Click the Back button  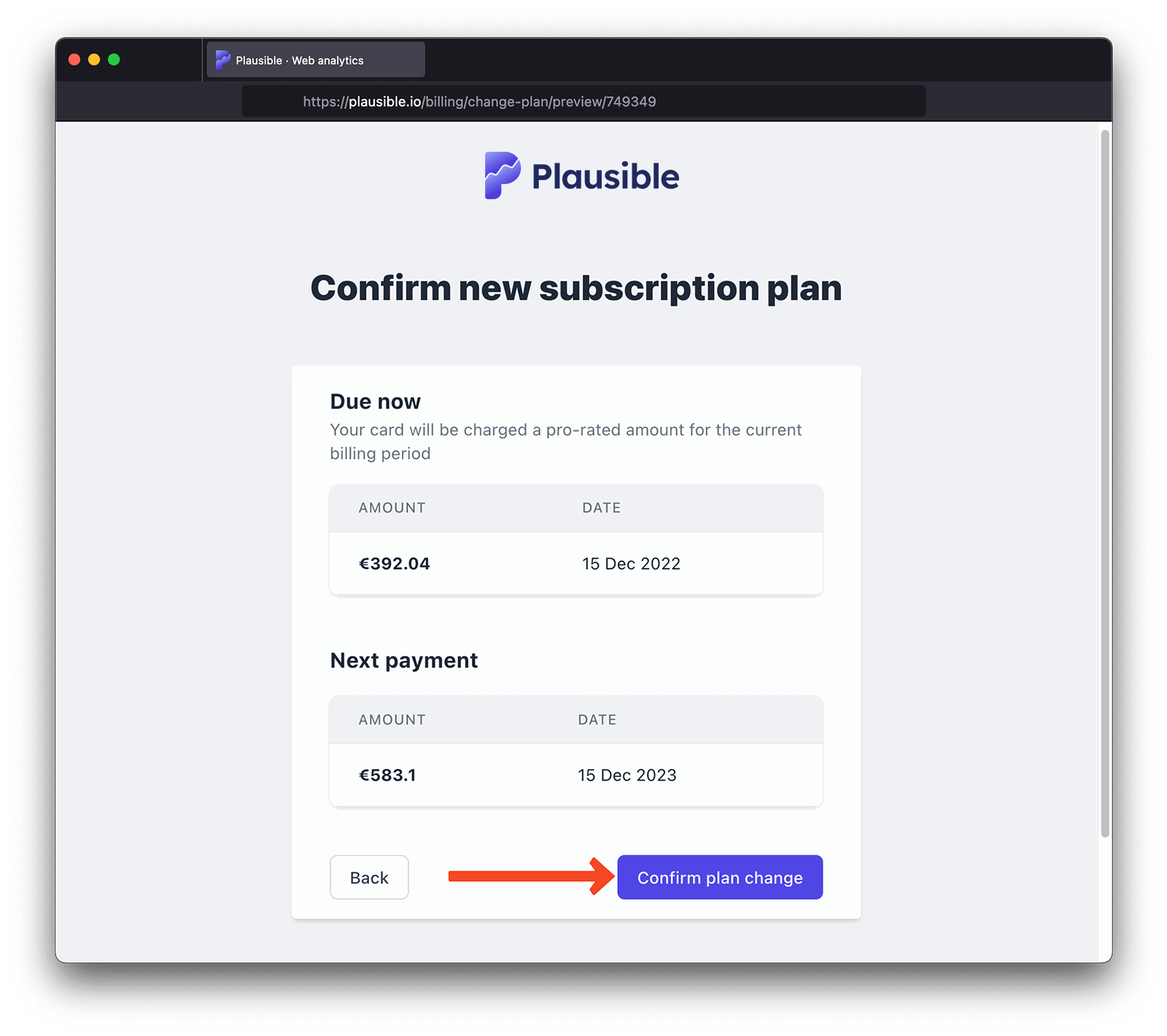click(x=369, y=877)
